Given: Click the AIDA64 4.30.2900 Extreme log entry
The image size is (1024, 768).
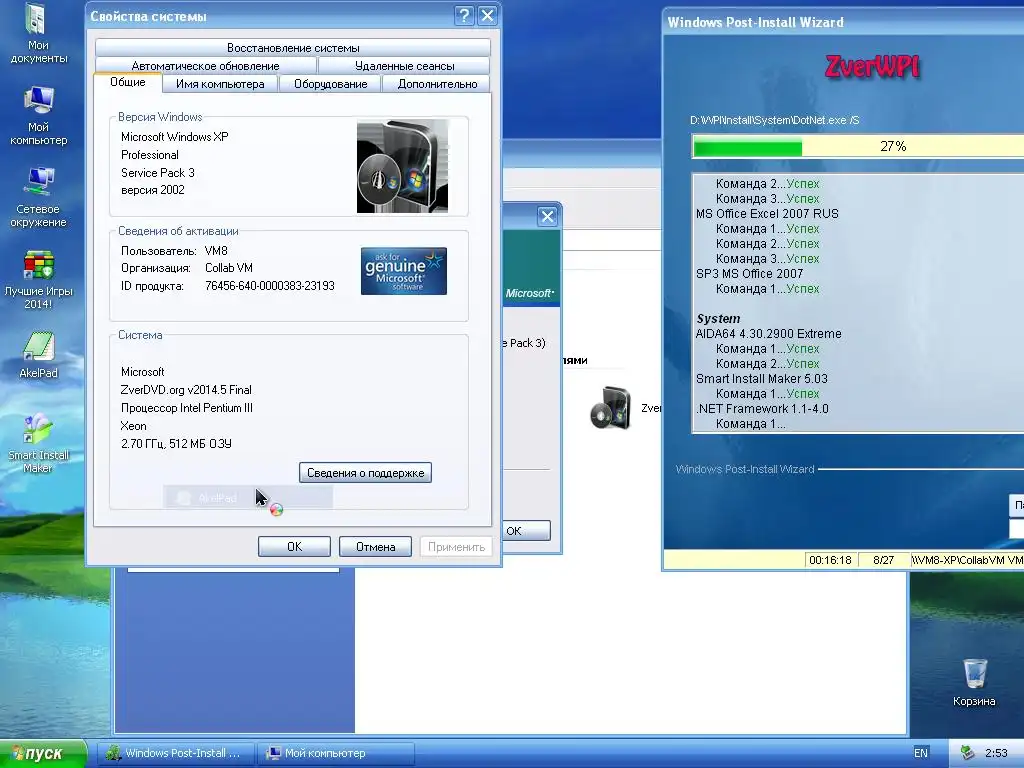Looking at the screenshot, I should click(768, 334).
